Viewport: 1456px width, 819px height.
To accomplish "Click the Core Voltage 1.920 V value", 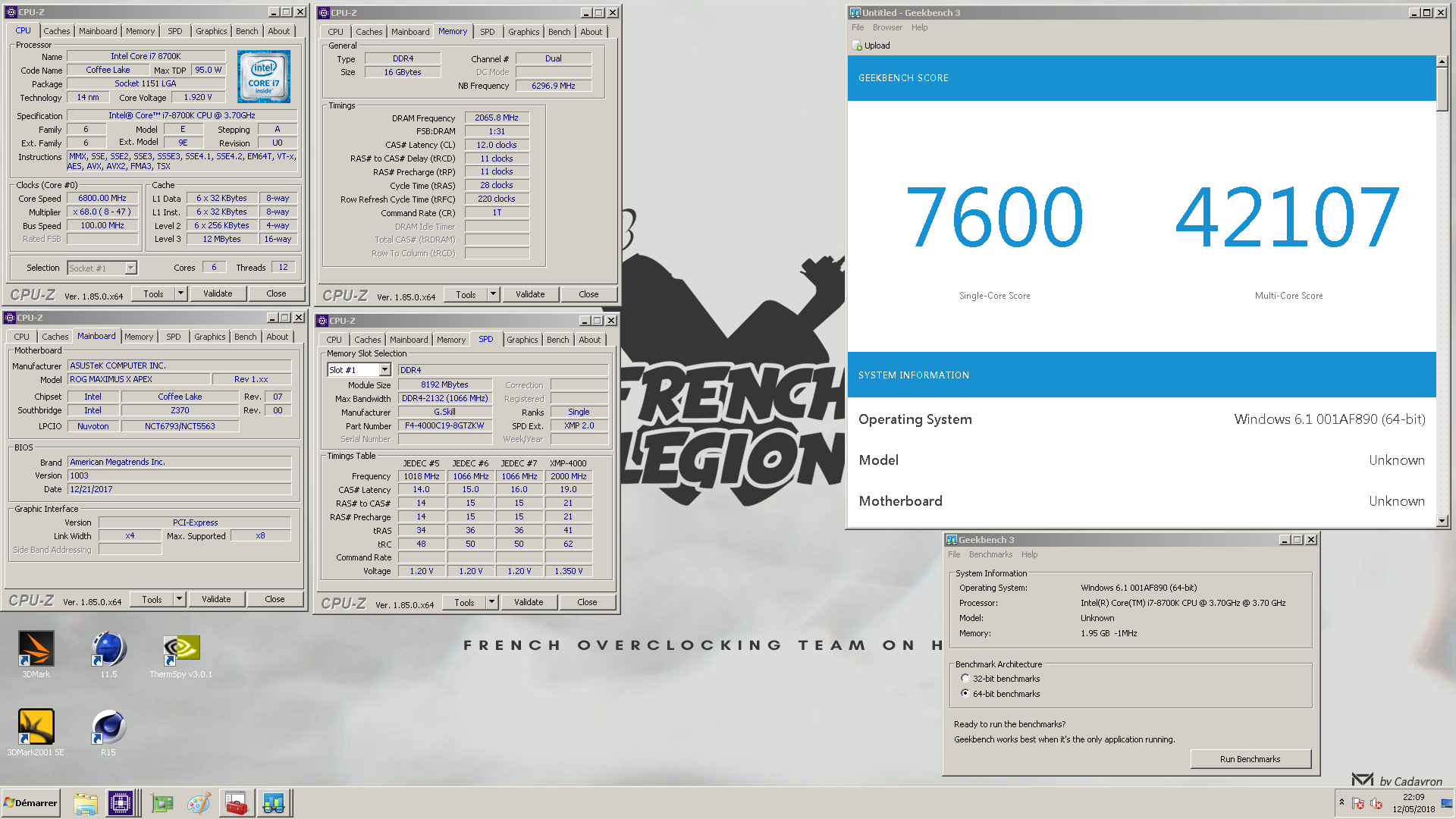I will pos(197,98).
